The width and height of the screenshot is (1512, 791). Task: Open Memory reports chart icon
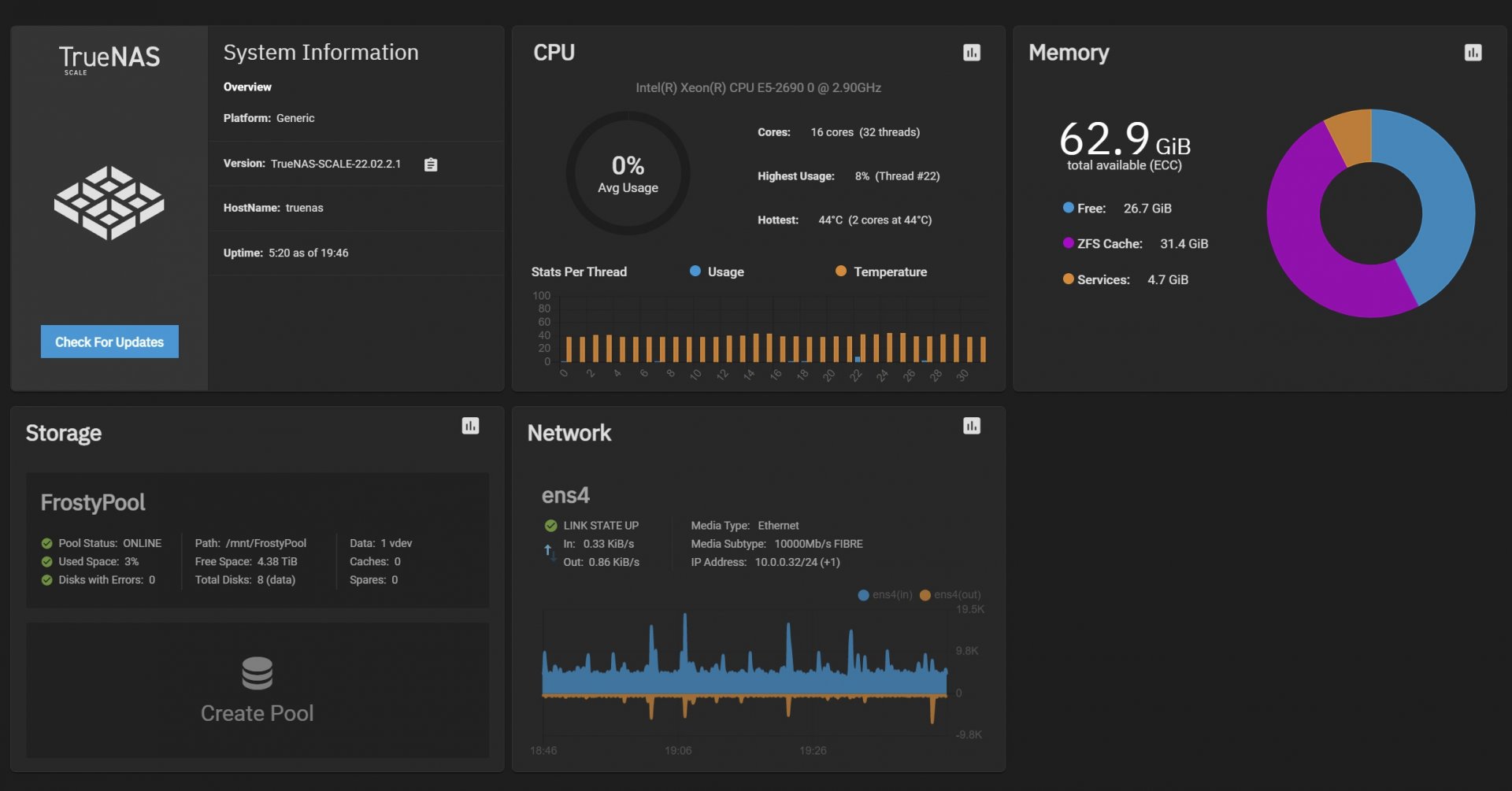coord(1473,53)
